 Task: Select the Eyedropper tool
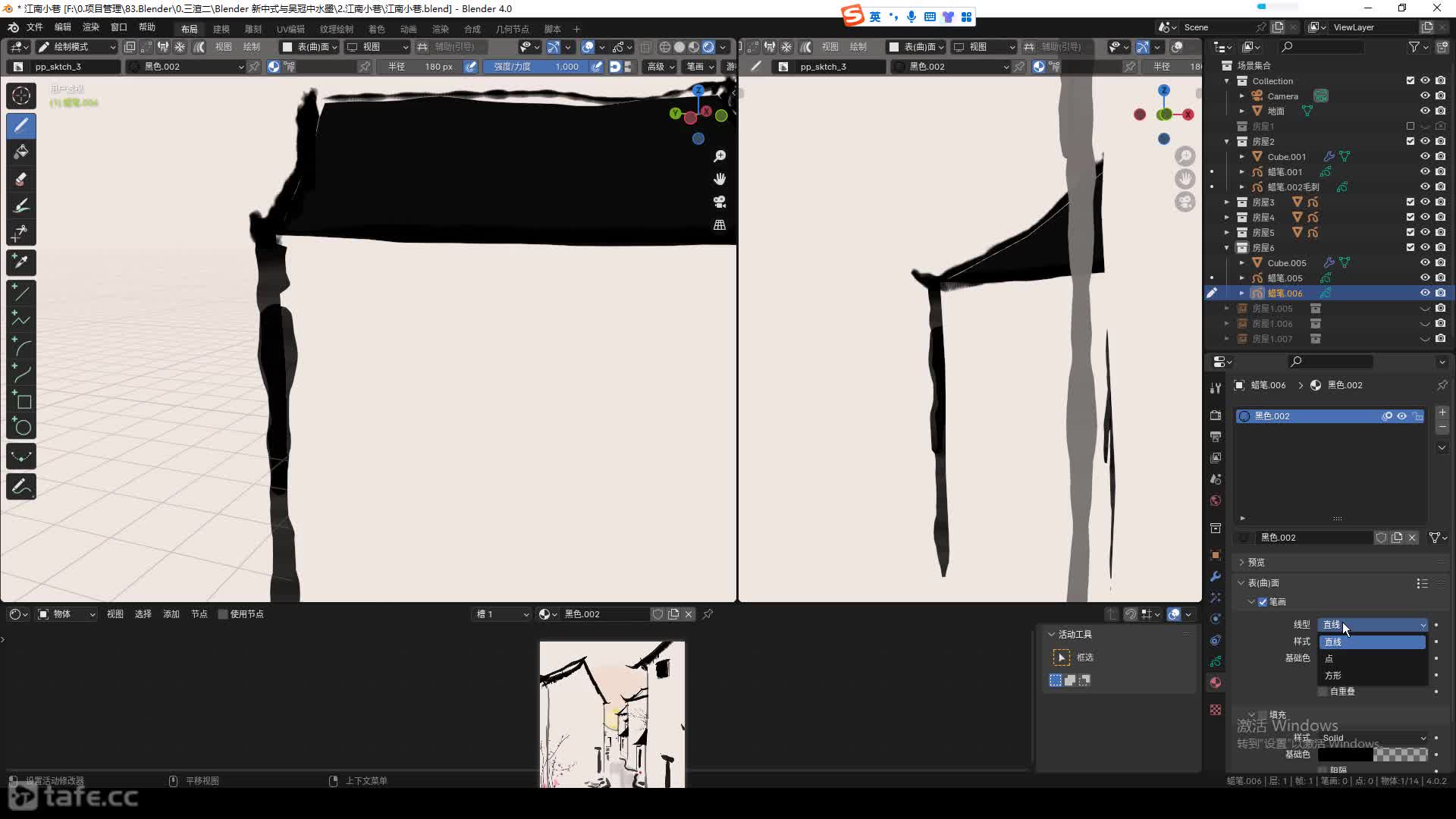click(21, 262)
